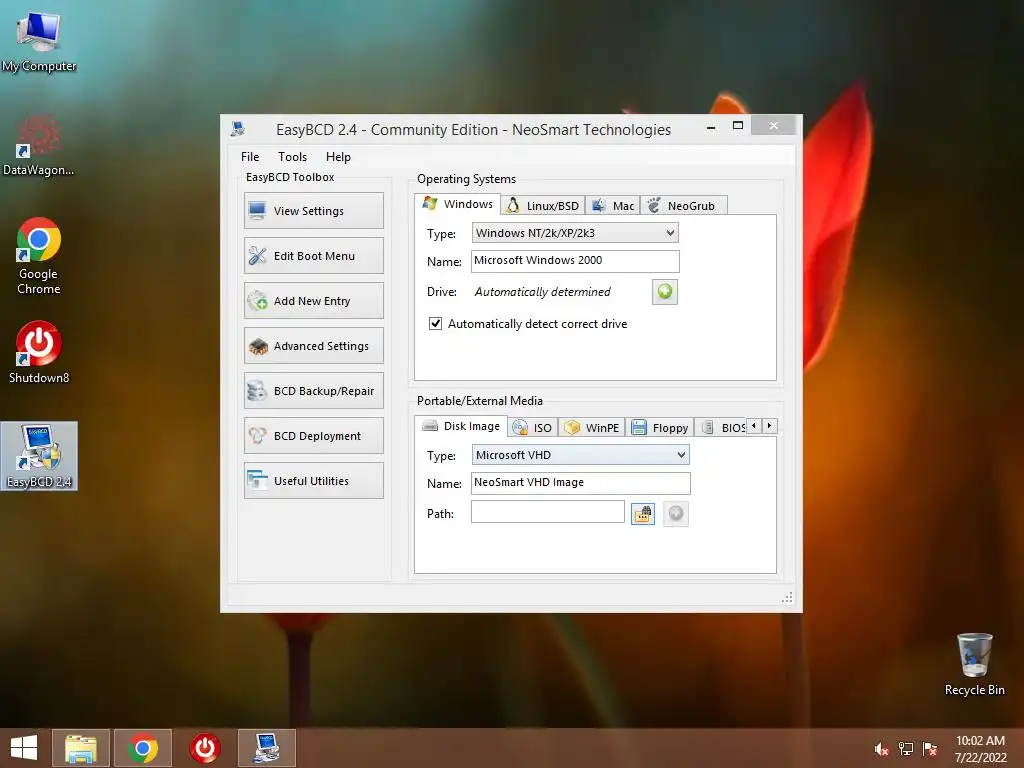Screen dimensions: 1024x768
Task: Open the Windows Start button
Action: 24,748
